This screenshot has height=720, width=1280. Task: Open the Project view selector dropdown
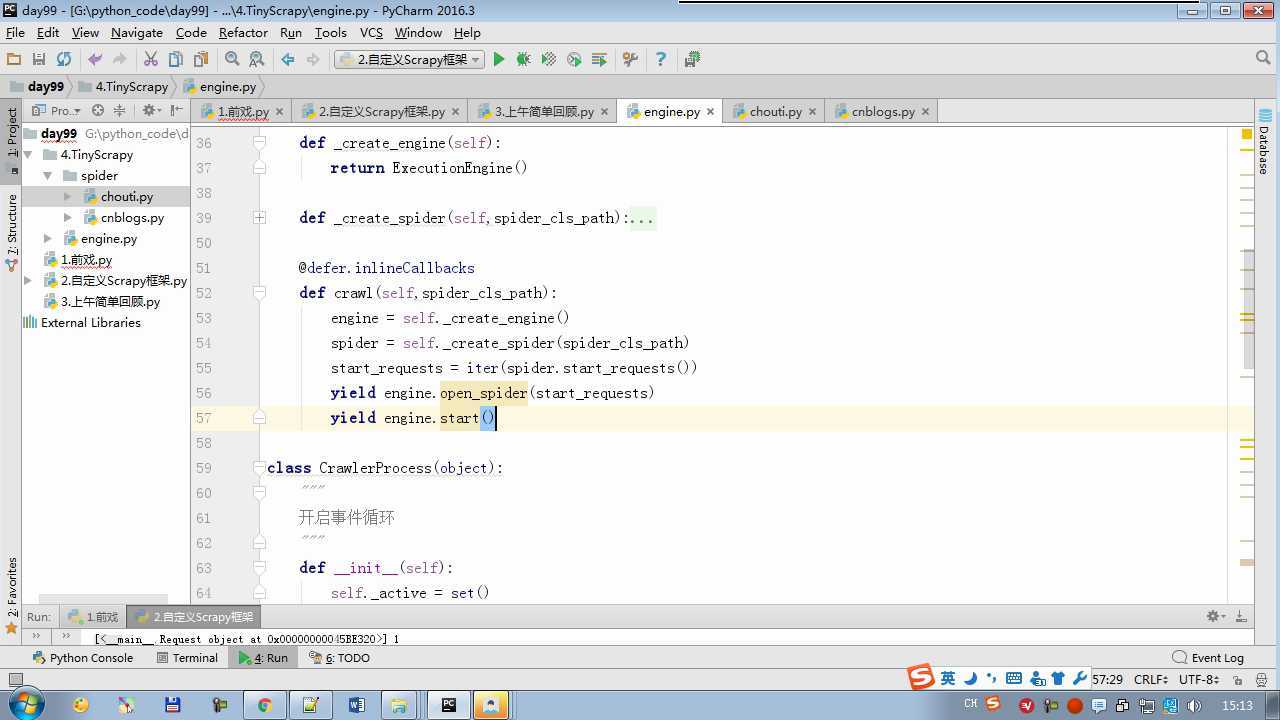[x=58, y=111]
